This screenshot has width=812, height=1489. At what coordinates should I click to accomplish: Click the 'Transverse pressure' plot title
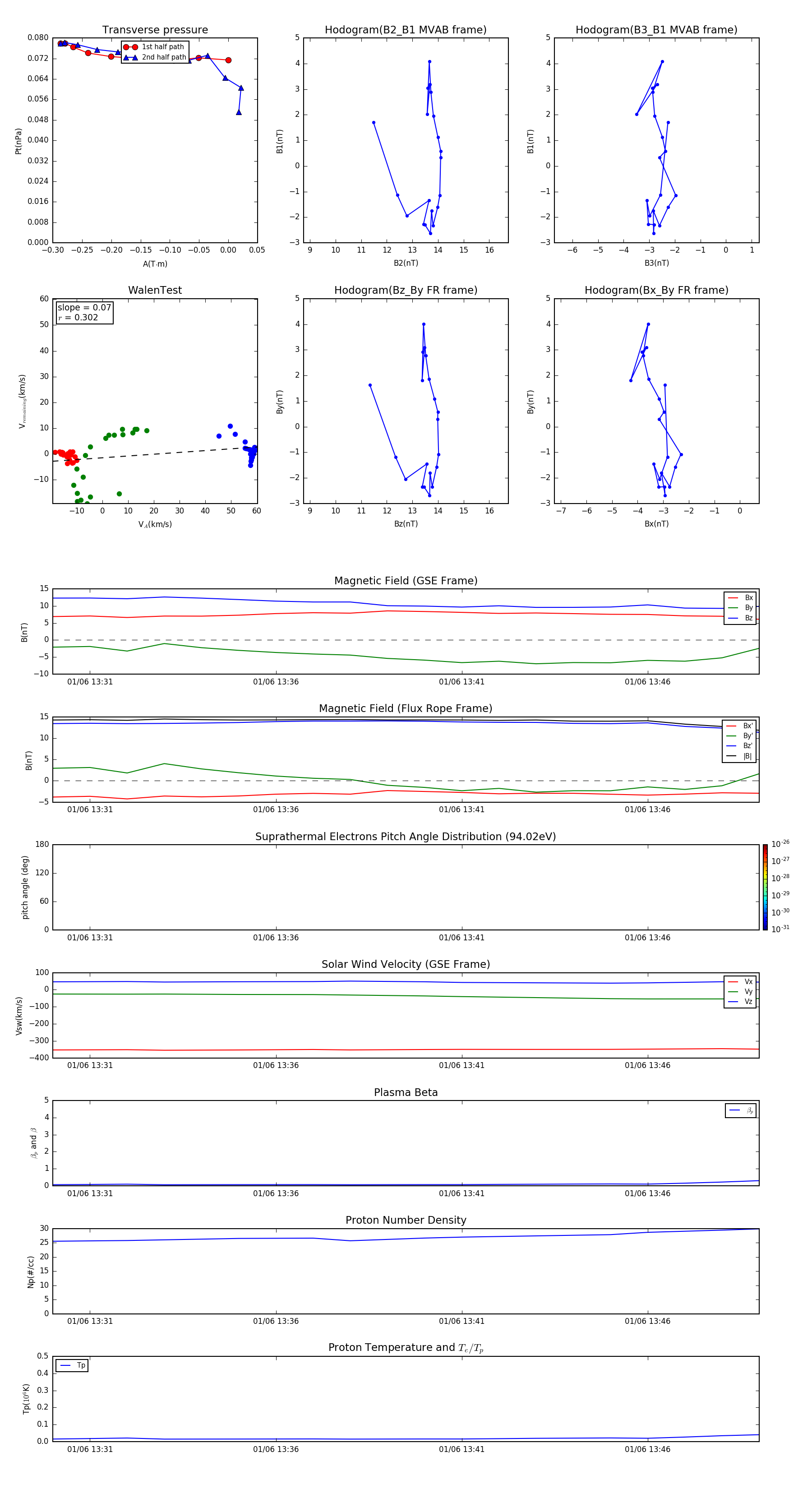click(x=155, y=29)
